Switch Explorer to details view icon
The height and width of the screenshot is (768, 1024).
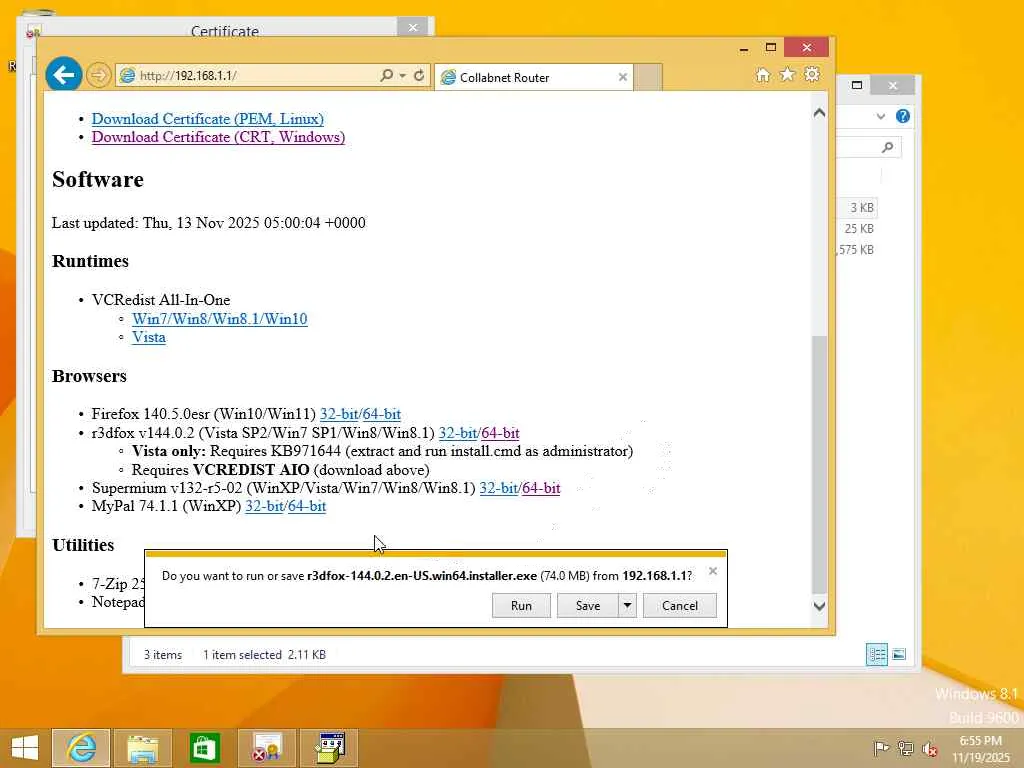point(876,654)
